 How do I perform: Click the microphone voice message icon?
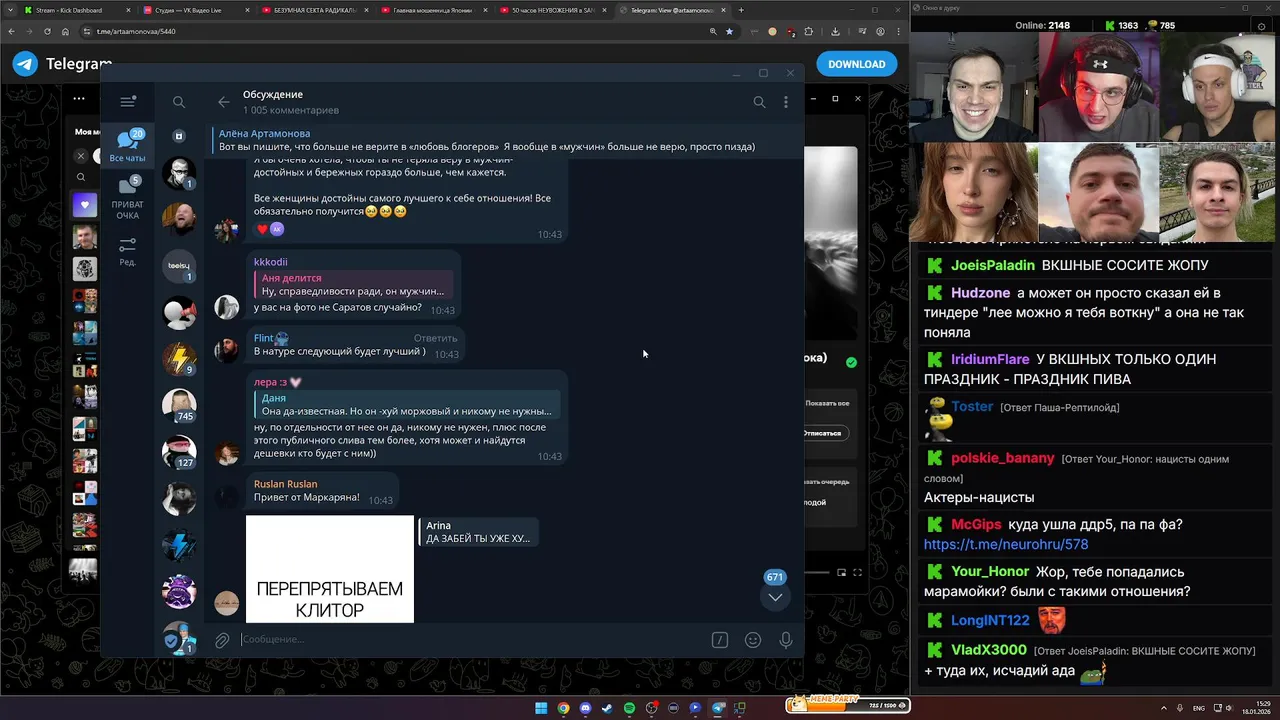pyautogui.click(x=786, y=640)
